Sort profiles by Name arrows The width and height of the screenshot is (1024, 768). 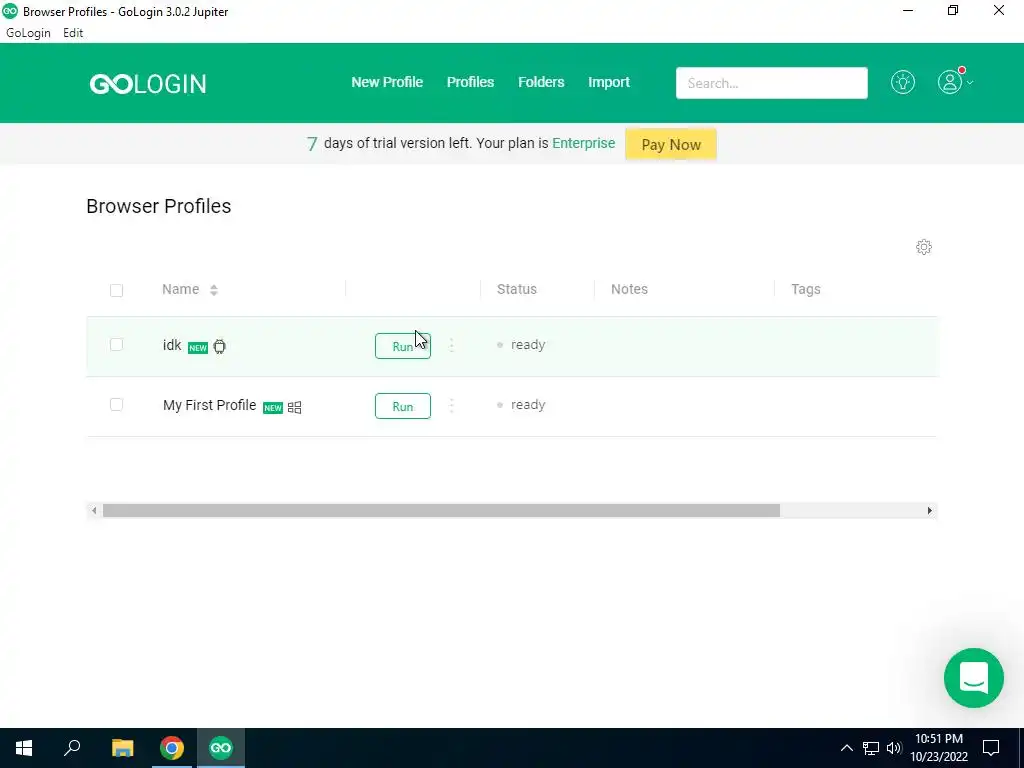(214, 290)
